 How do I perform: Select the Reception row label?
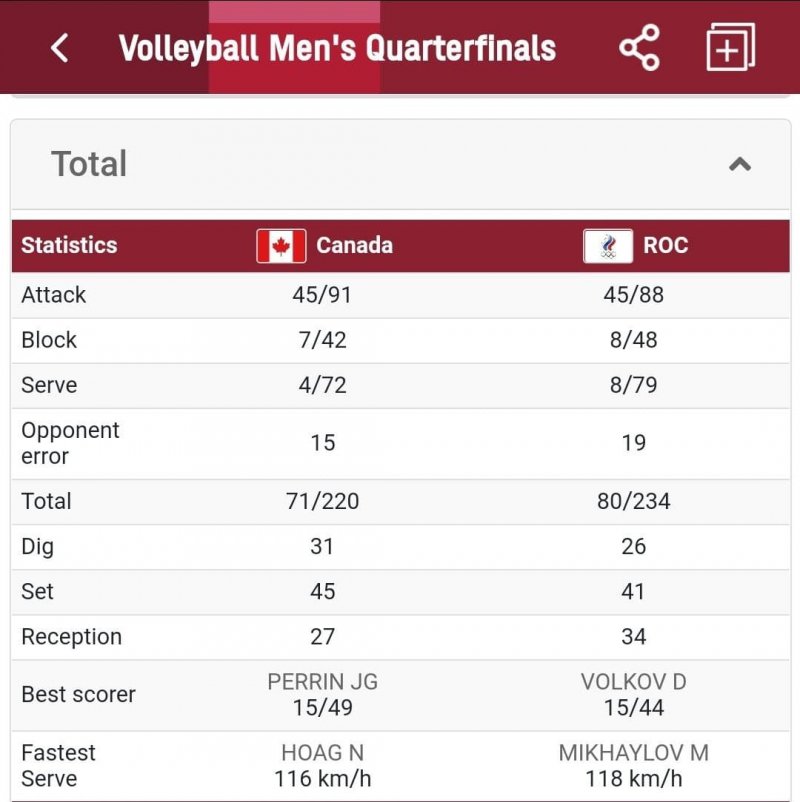point(71,637)
